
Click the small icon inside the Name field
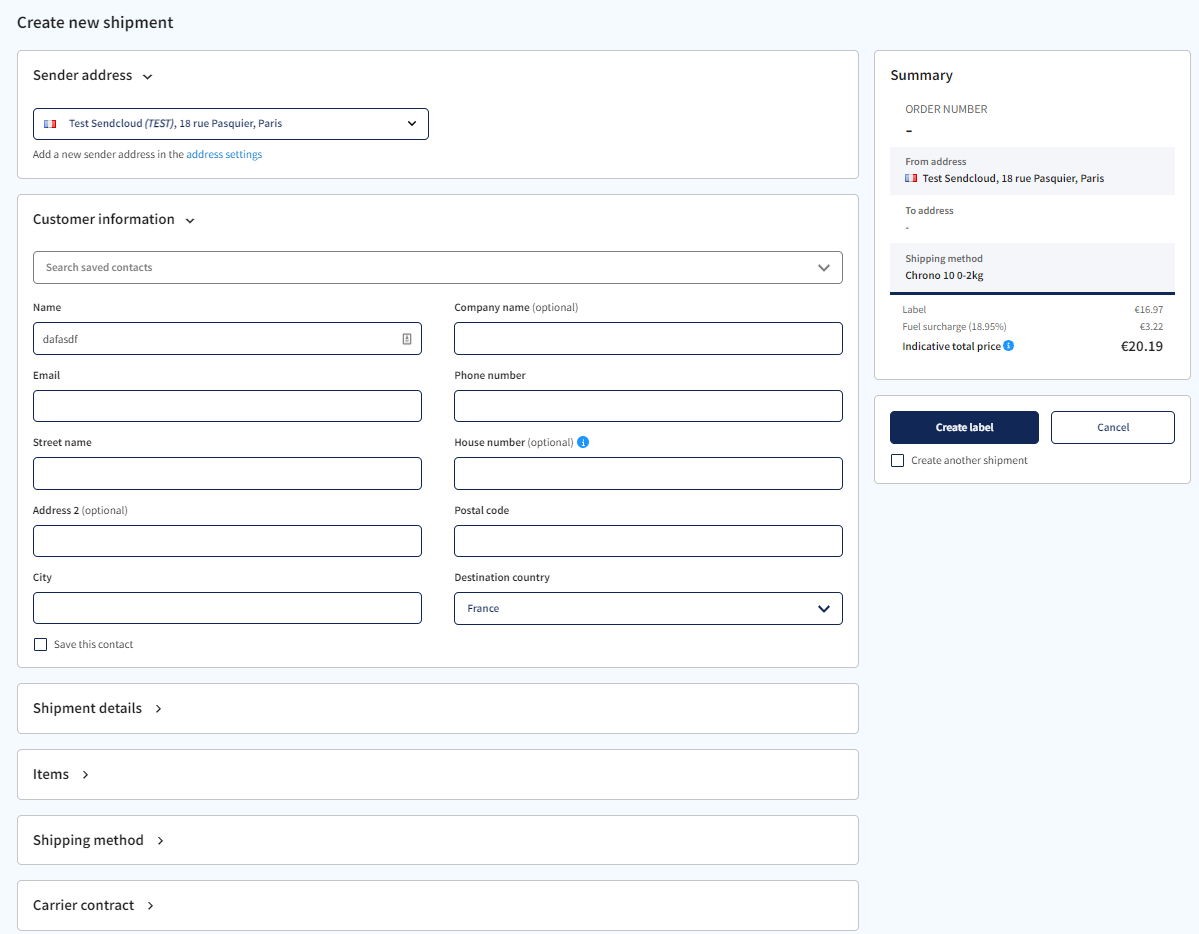[406, 338]
